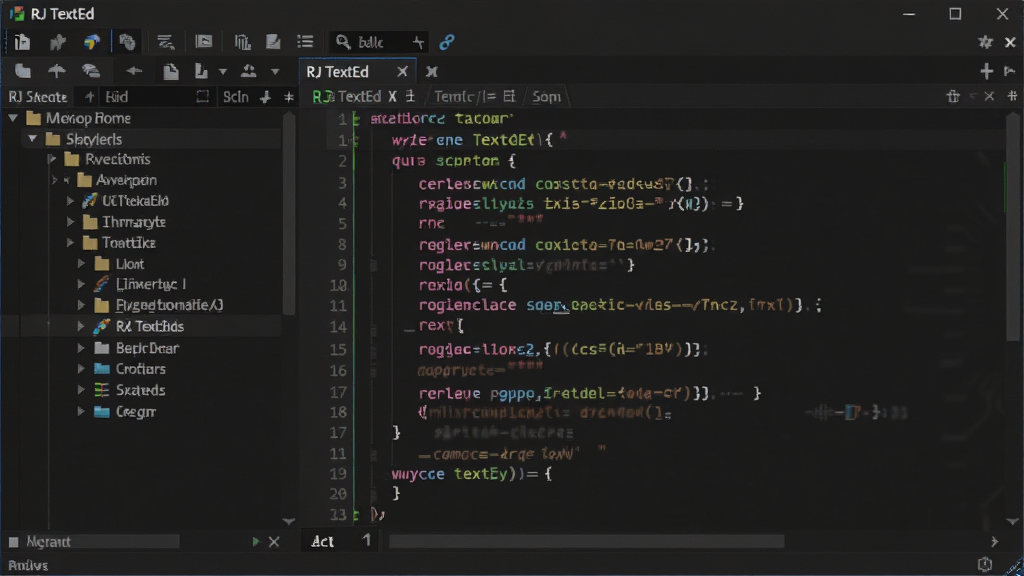1024x576 pixels.
Task: Toggle the pin icon in the sidebar header
Action: tap(265, 97)
